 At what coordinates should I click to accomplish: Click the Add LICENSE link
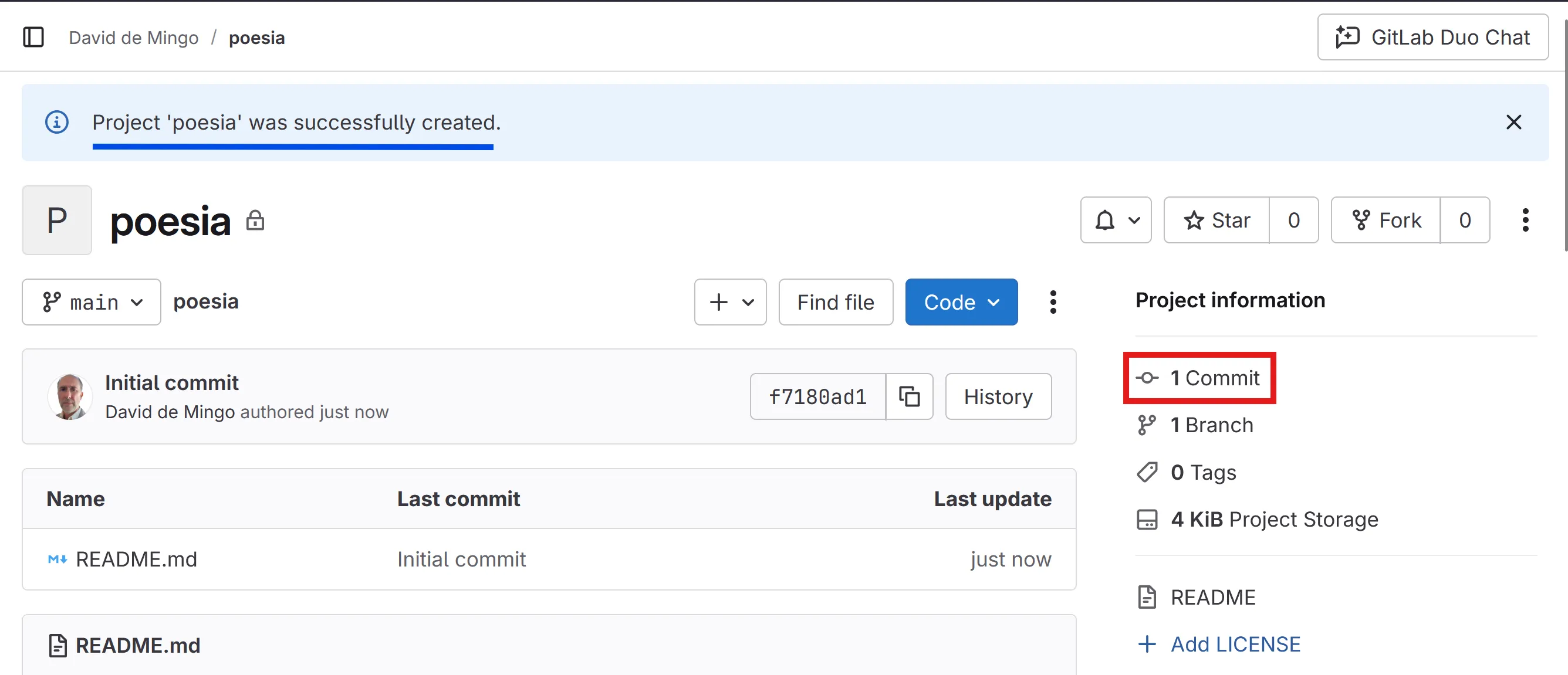pyautogui.click(x=1235, y=644)
